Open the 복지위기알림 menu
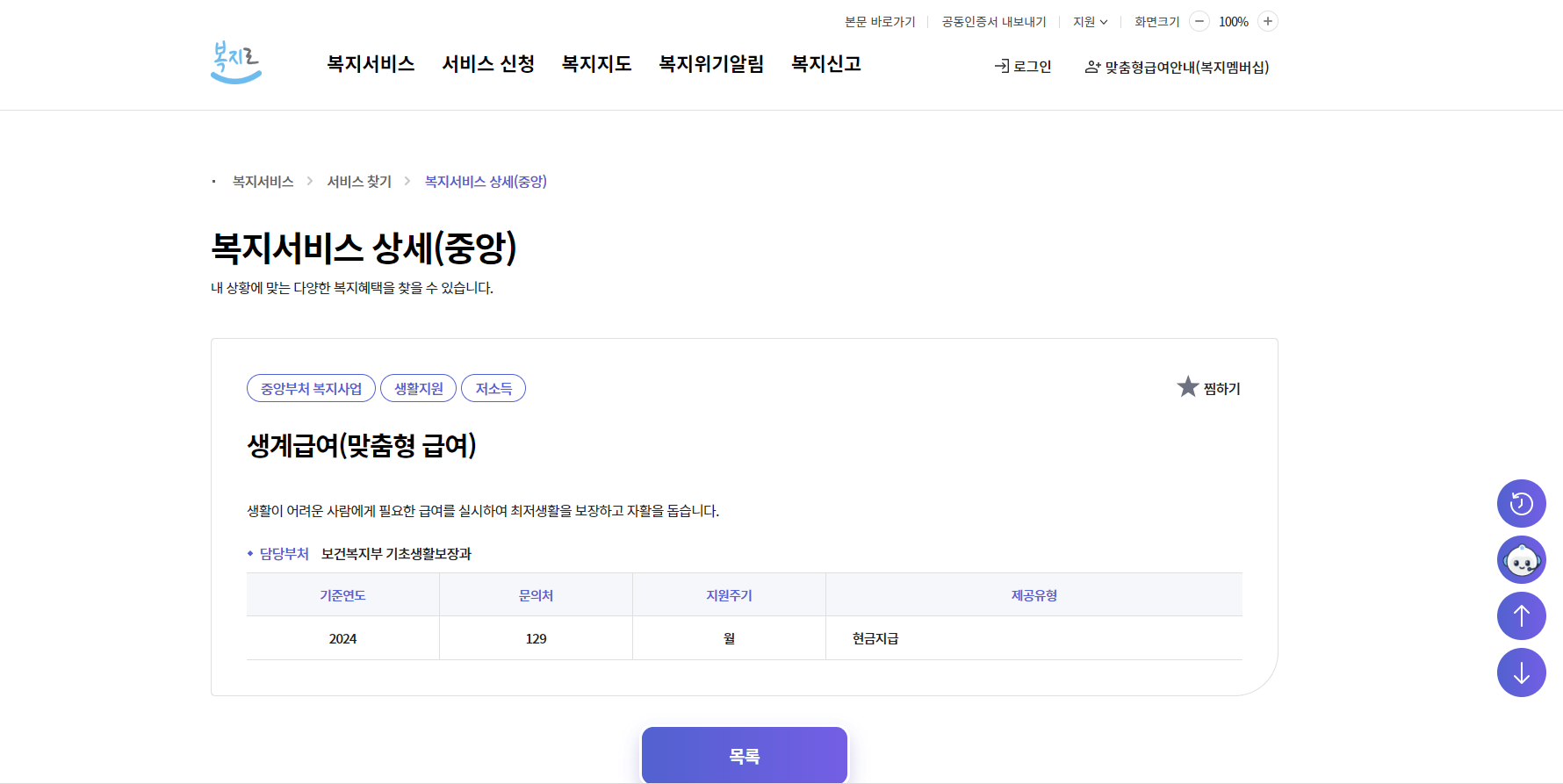The image size is (1563, 784). pyautogui.click(x=711, y=64)
